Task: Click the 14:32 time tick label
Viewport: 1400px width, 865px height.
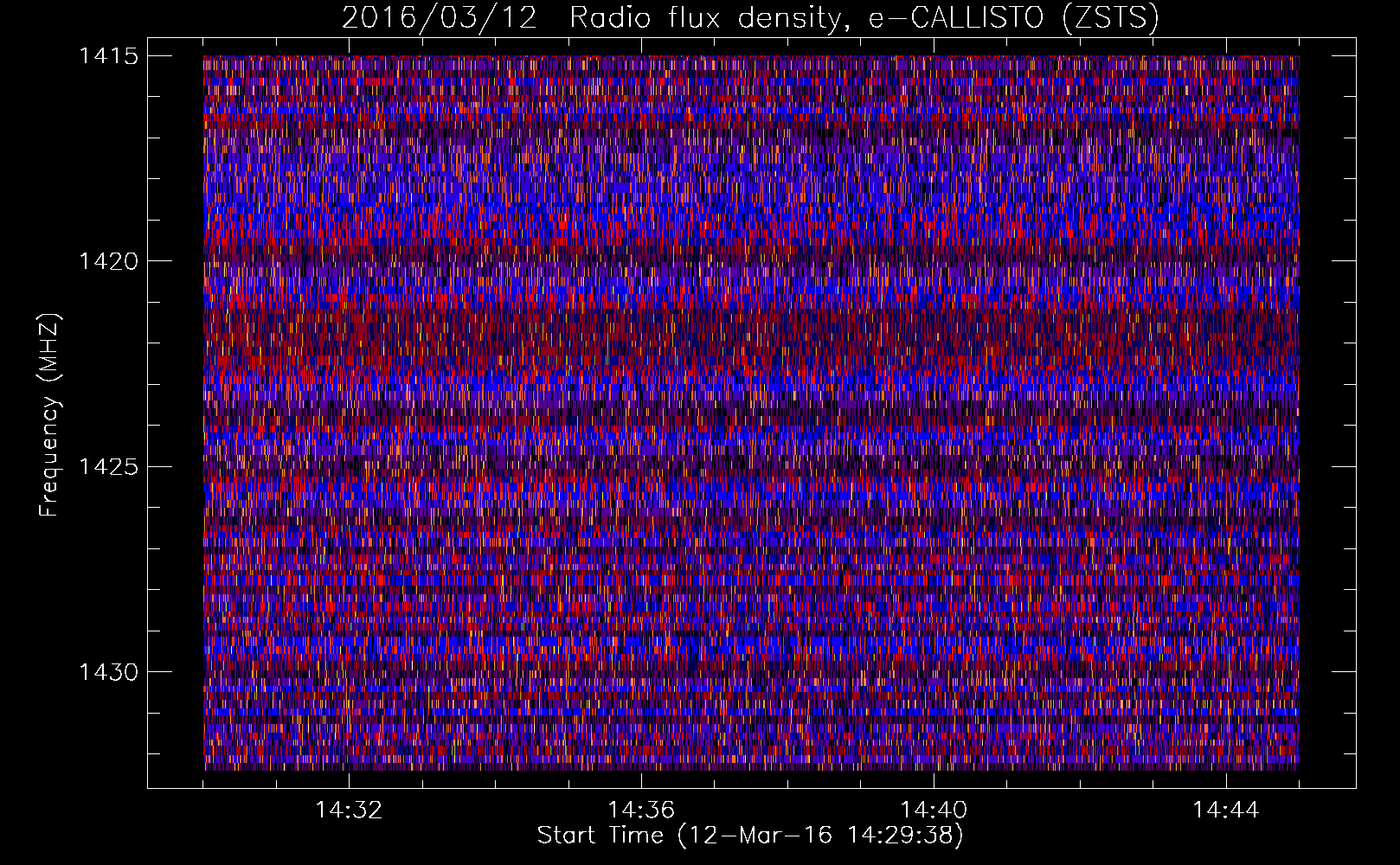Action: 349,811
